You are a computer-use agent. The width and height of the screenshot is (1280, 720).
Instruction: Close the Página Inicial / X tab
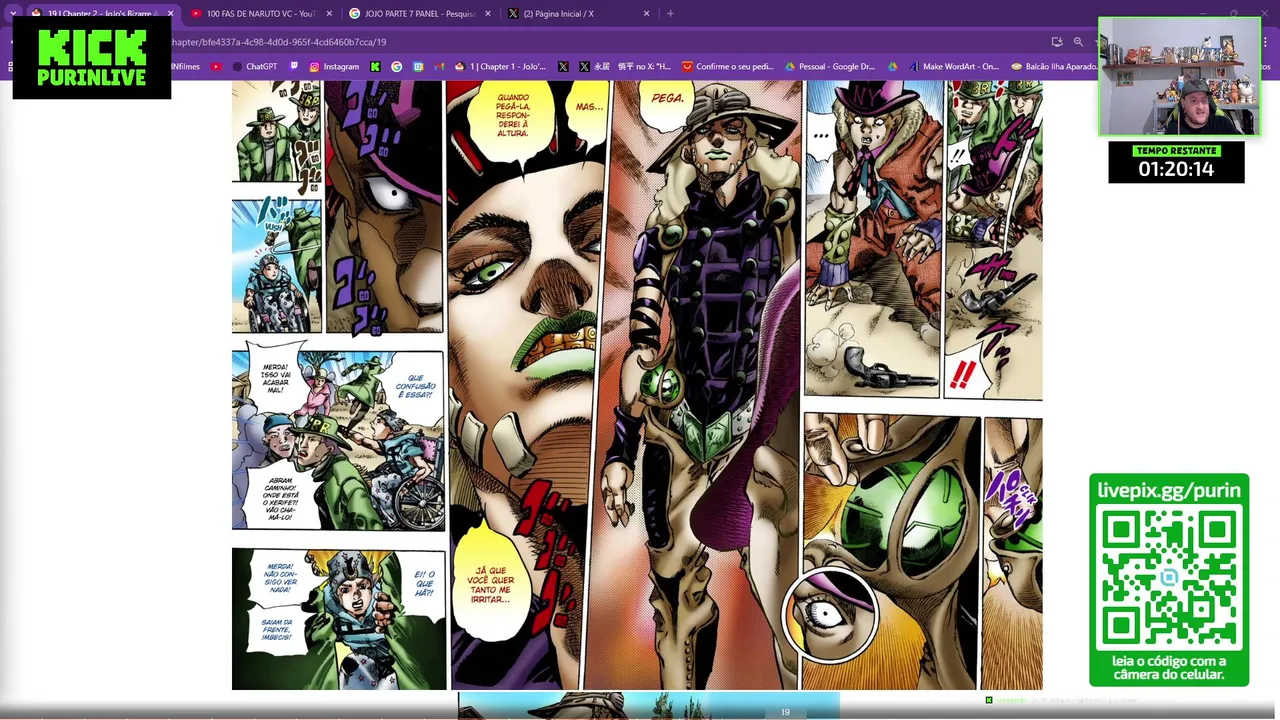(646, 14)
